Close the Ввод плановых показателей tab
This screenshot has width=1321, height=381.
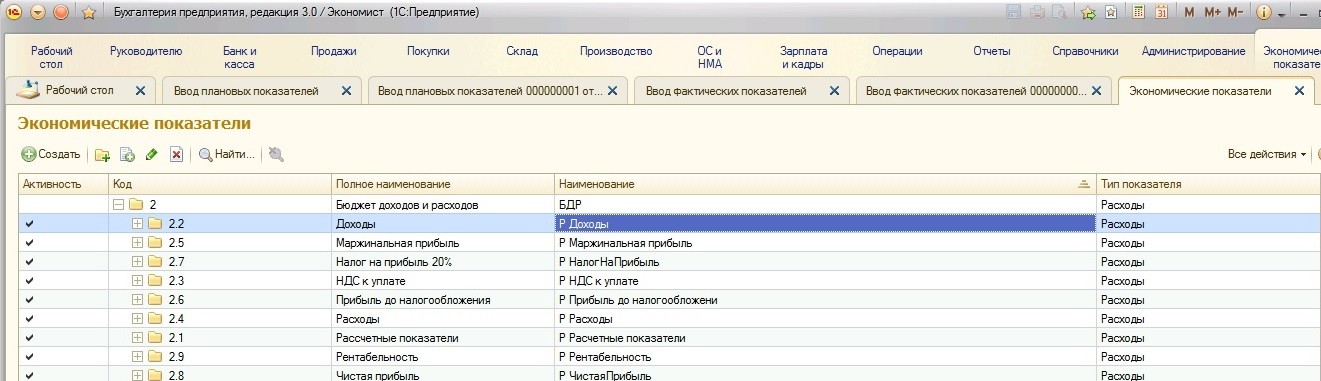[x=346, y=91]
